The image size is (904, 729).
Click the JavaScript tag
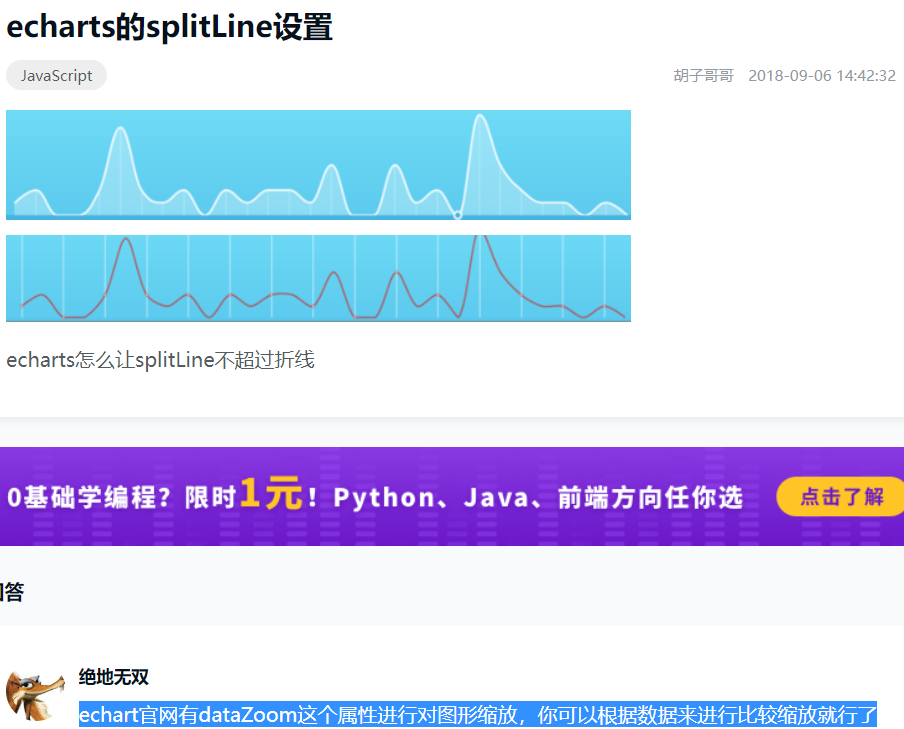click(x=56, y=76)
